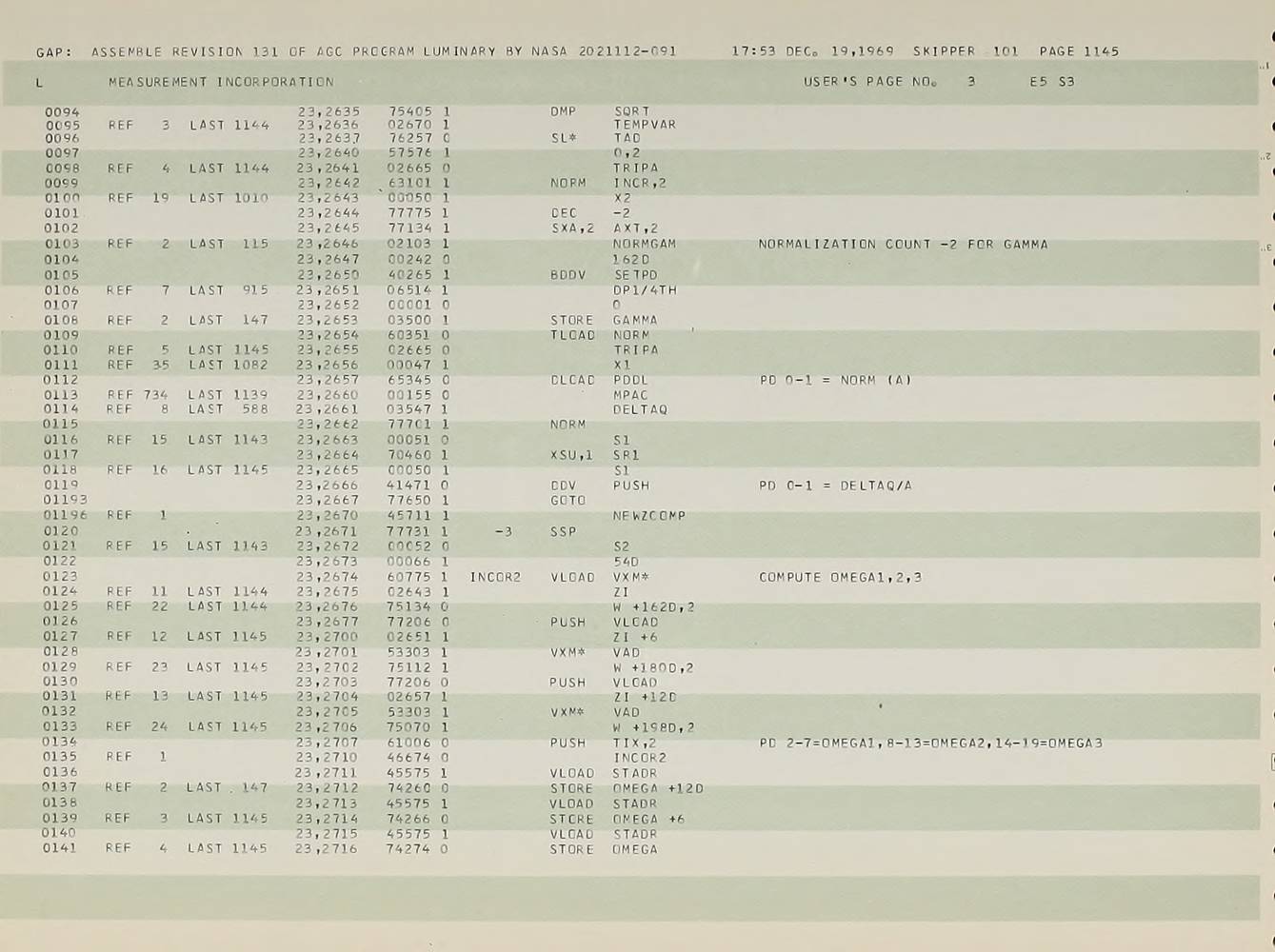Click line number 01193
Viewport: 1275px width, 952px height.
66,500
